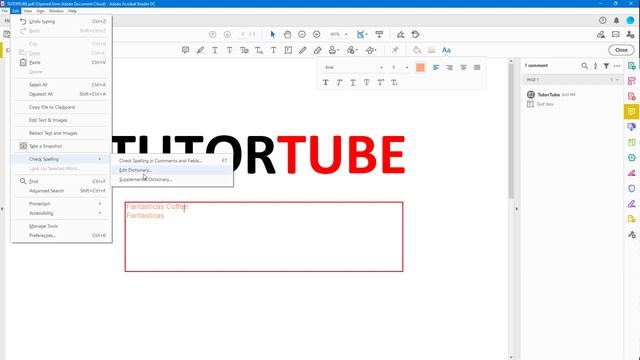Open the File menu
The image size is (640, 360).
5,11
